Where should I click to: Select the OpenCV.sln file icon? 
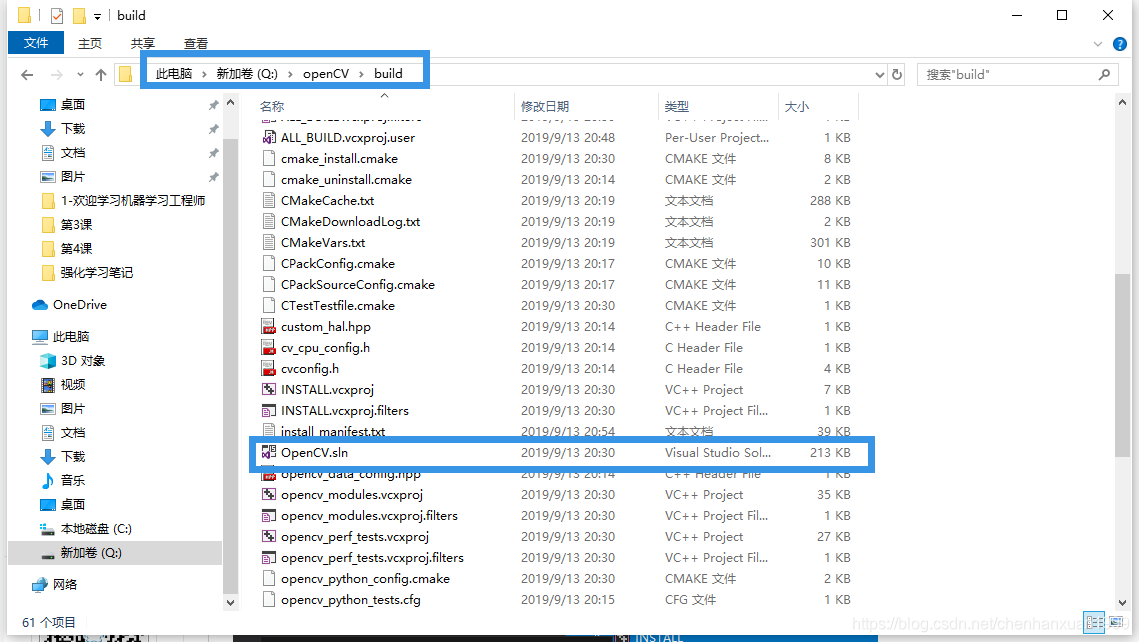pyautogui.click(x=269, y=452)
